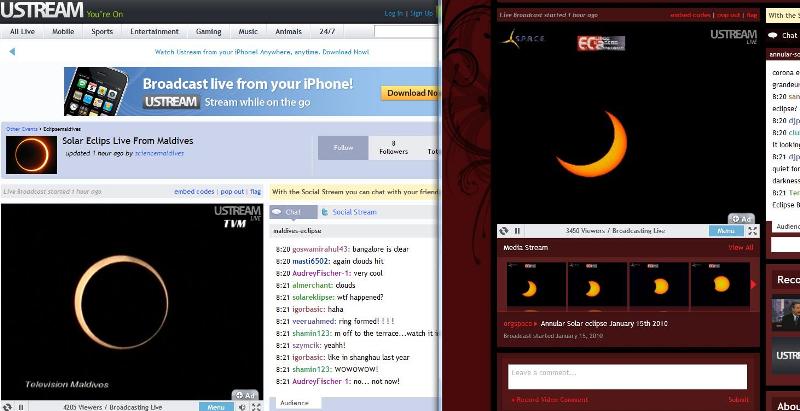Click embed codes link in right window
Screen dimensions: 800x411
[690, 15]
